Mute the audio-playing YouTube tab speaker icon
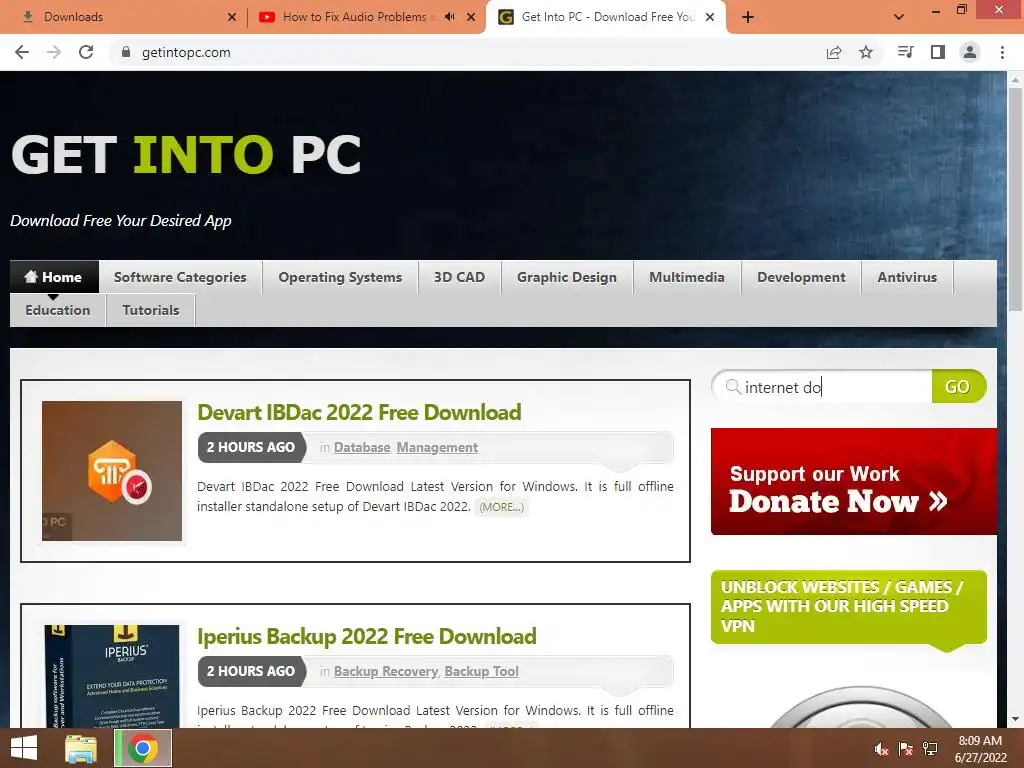Screen dimensions: 1024x768 point(449,17)
